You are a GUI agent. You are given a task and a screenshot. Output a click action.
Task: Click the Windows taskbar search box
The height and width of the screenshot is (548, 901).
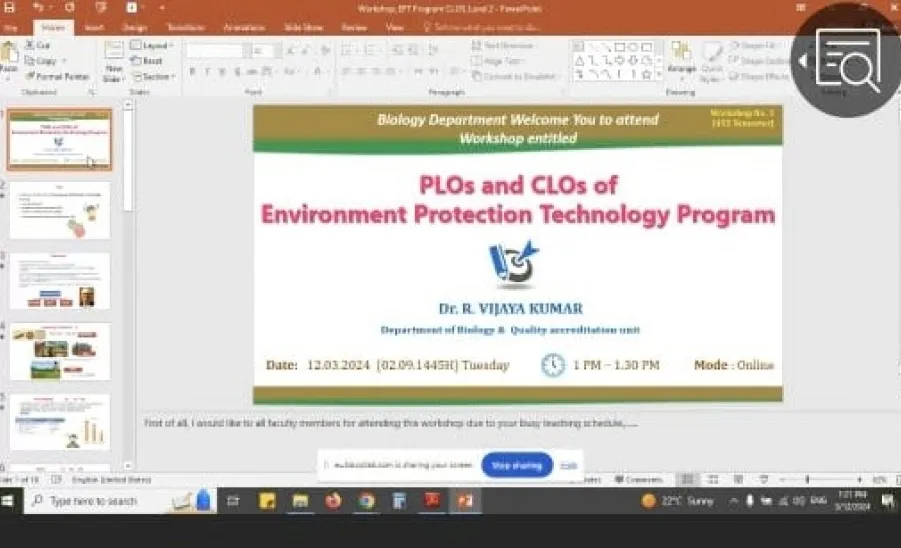pyautogui.click(x=121, y=501)
